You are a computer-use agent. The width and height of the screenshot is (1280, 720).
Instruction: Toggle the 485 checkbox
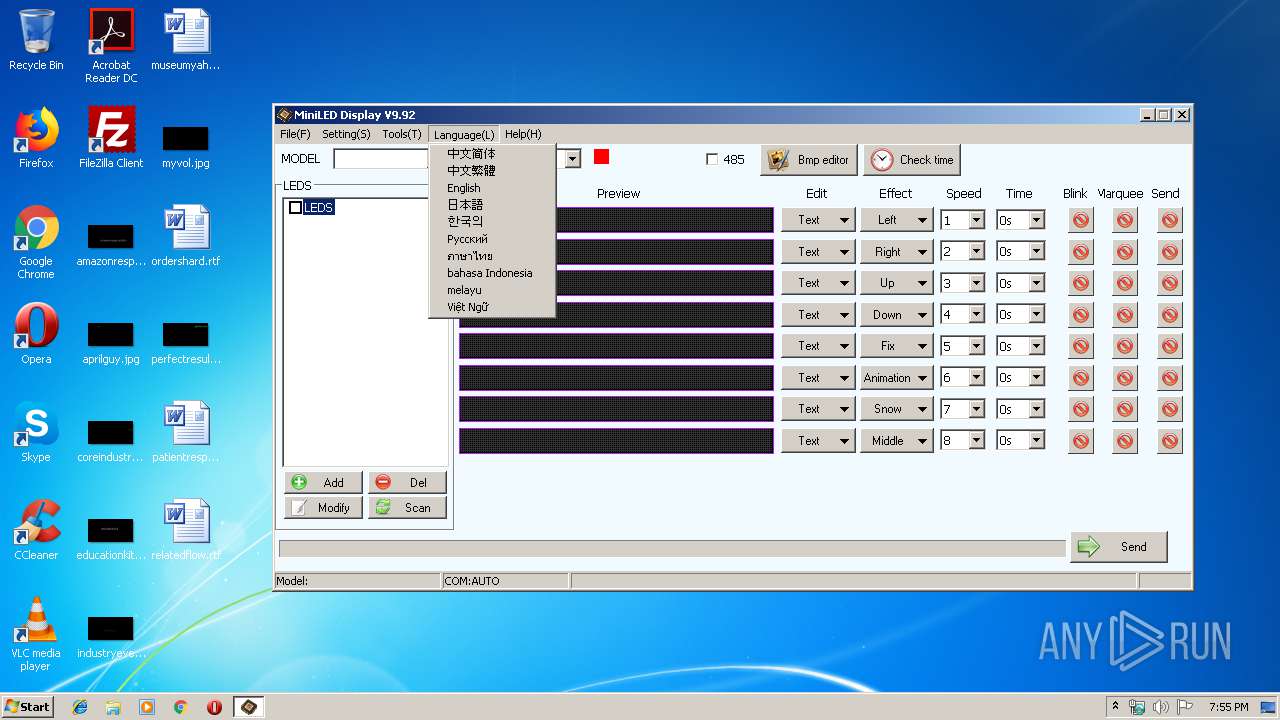(x=712, y=159)
